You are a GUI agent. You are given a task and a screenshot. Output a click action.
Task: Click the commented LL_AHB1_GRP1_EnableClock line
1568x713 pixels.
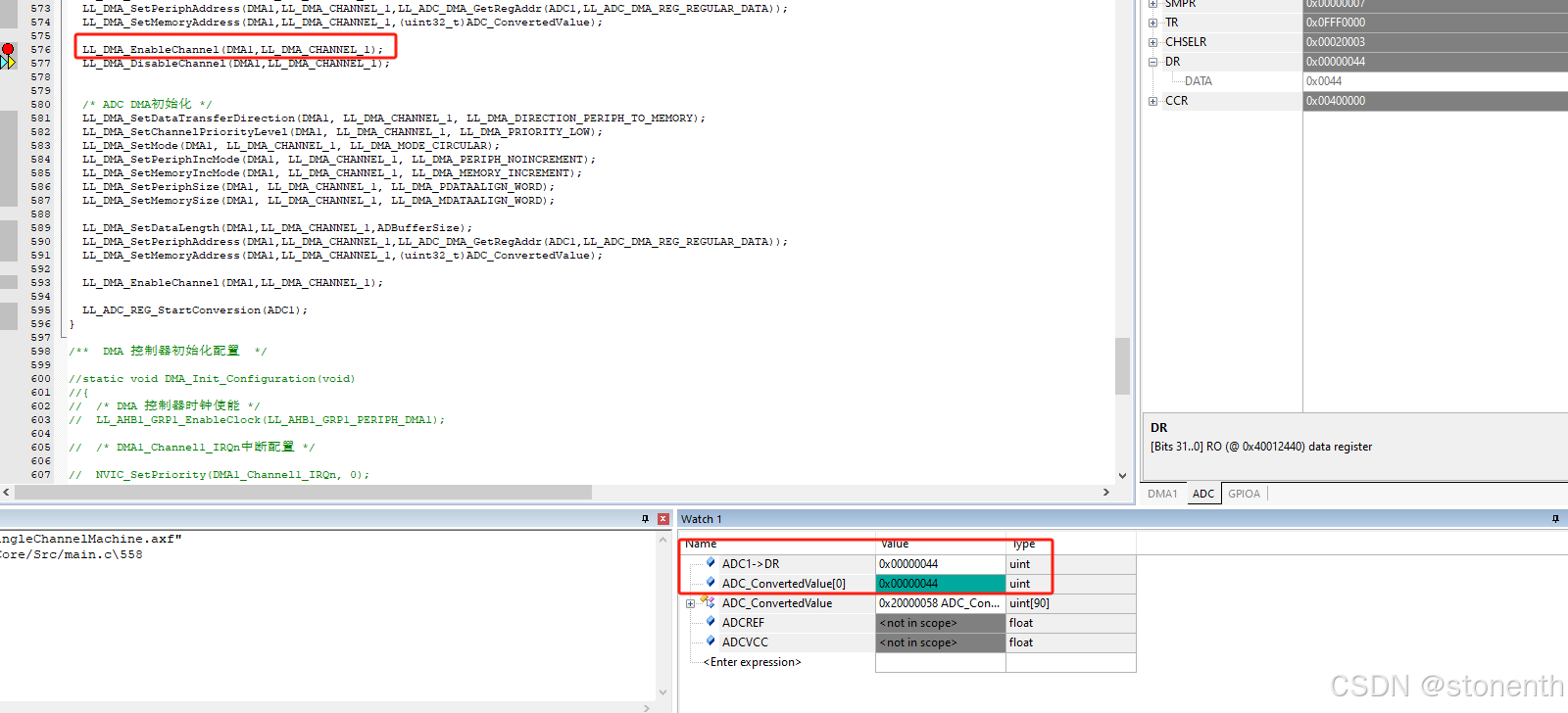257,420
